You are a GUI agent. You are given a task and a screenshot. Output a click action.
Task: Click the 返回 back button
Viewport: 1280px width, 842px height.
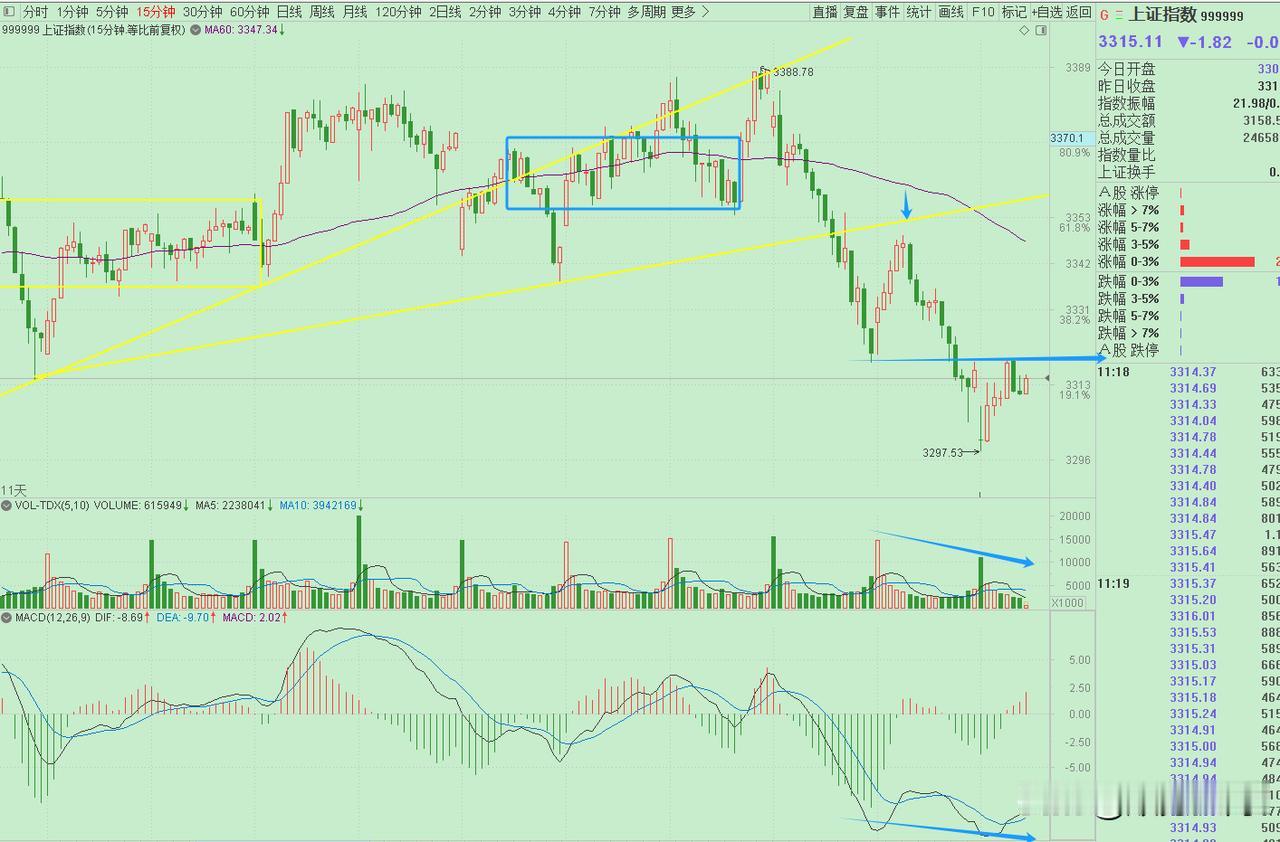tap(1079, 12)
